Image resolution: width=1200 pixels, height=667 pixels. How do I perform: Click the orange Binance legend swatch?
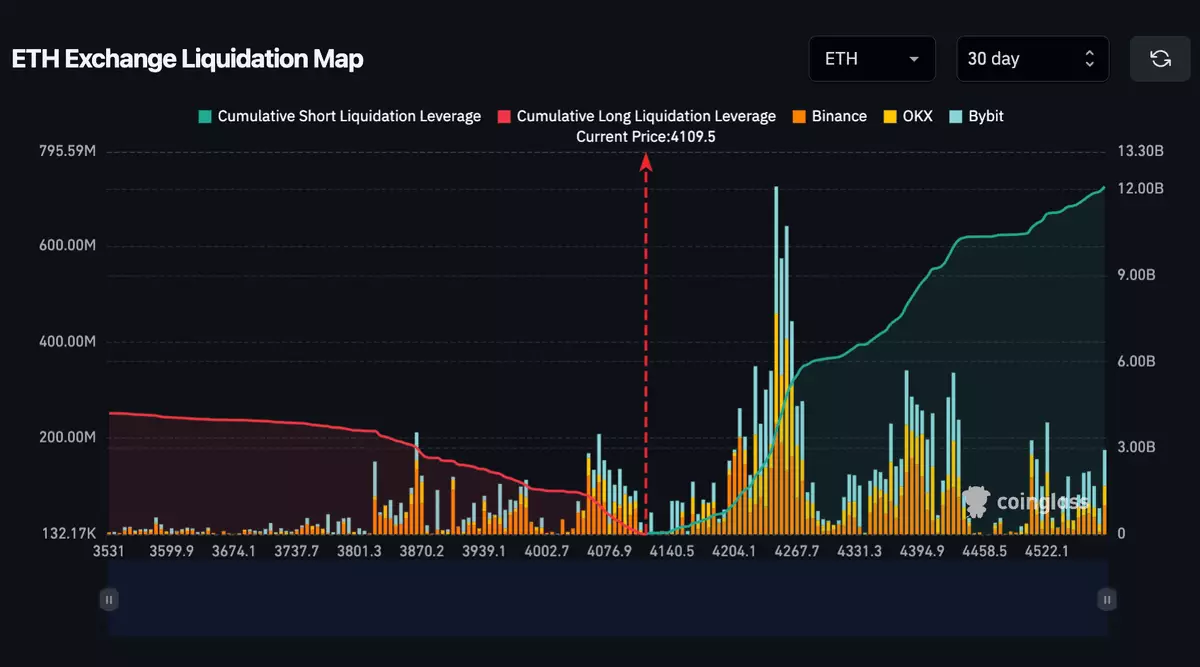point(798,116)
